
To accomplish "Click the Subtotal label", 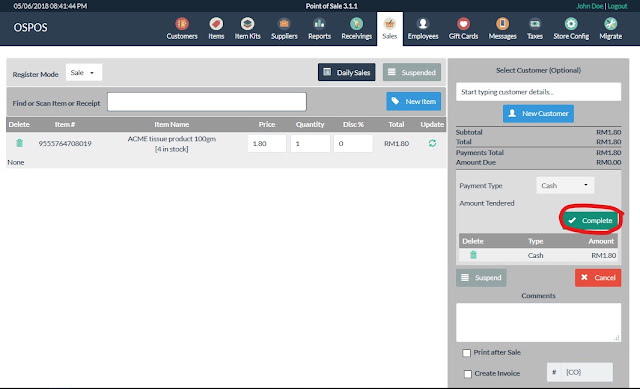I will click(469, 132).
